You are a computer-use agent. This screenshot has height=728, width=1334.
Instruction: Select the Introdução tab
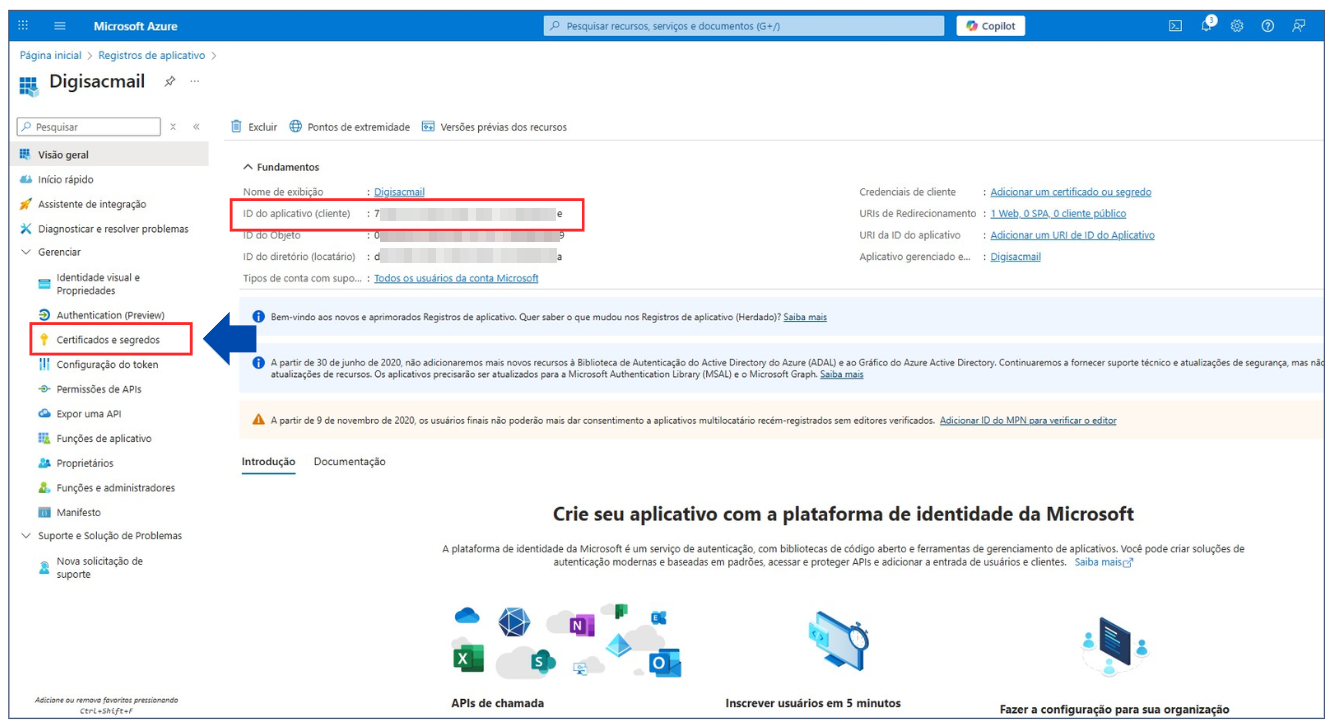(x=268, y=462)
